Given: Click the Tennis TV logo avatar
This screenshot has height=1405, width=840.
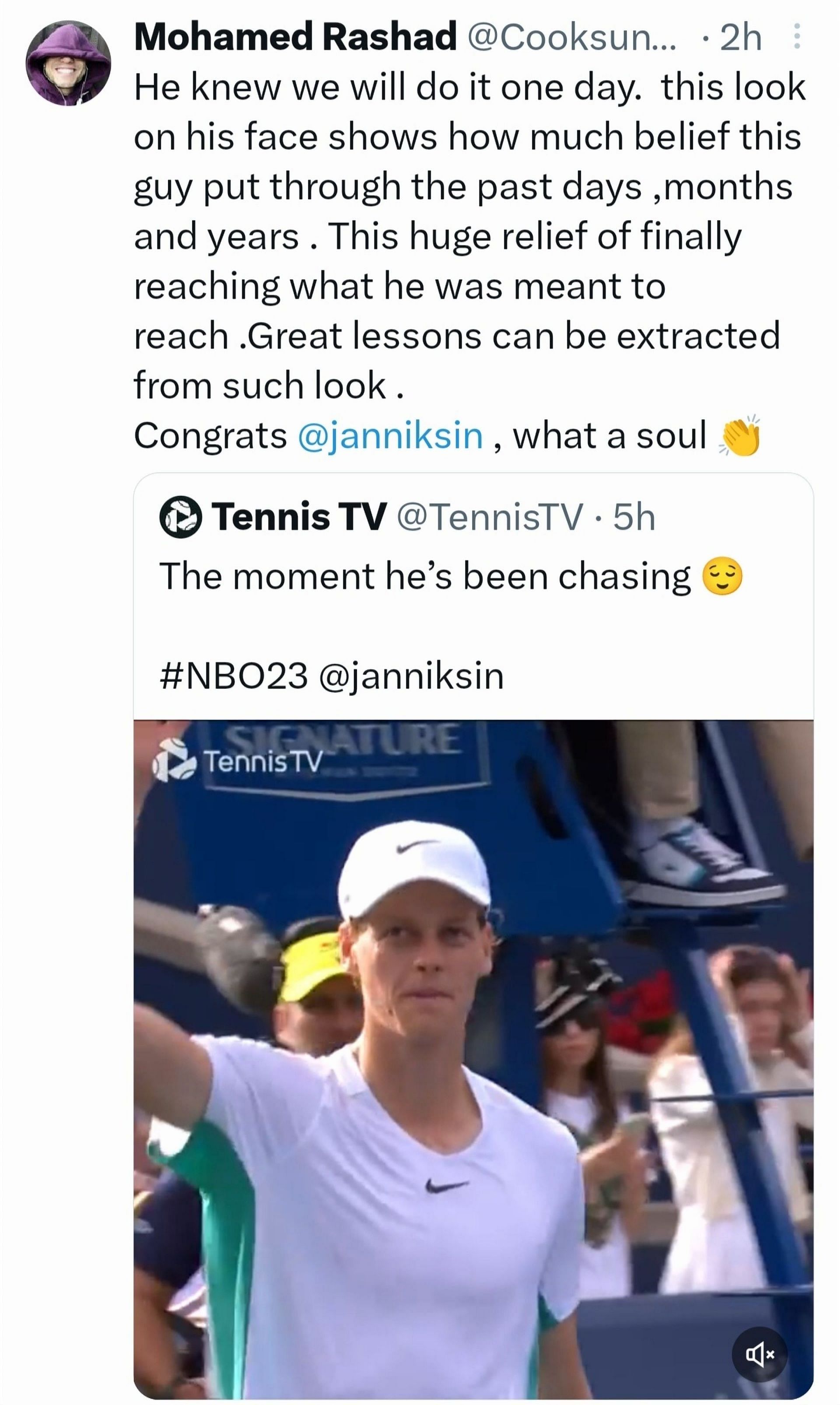Looking at the screenshot, I should pyautogui.click(x=180, y=516).
